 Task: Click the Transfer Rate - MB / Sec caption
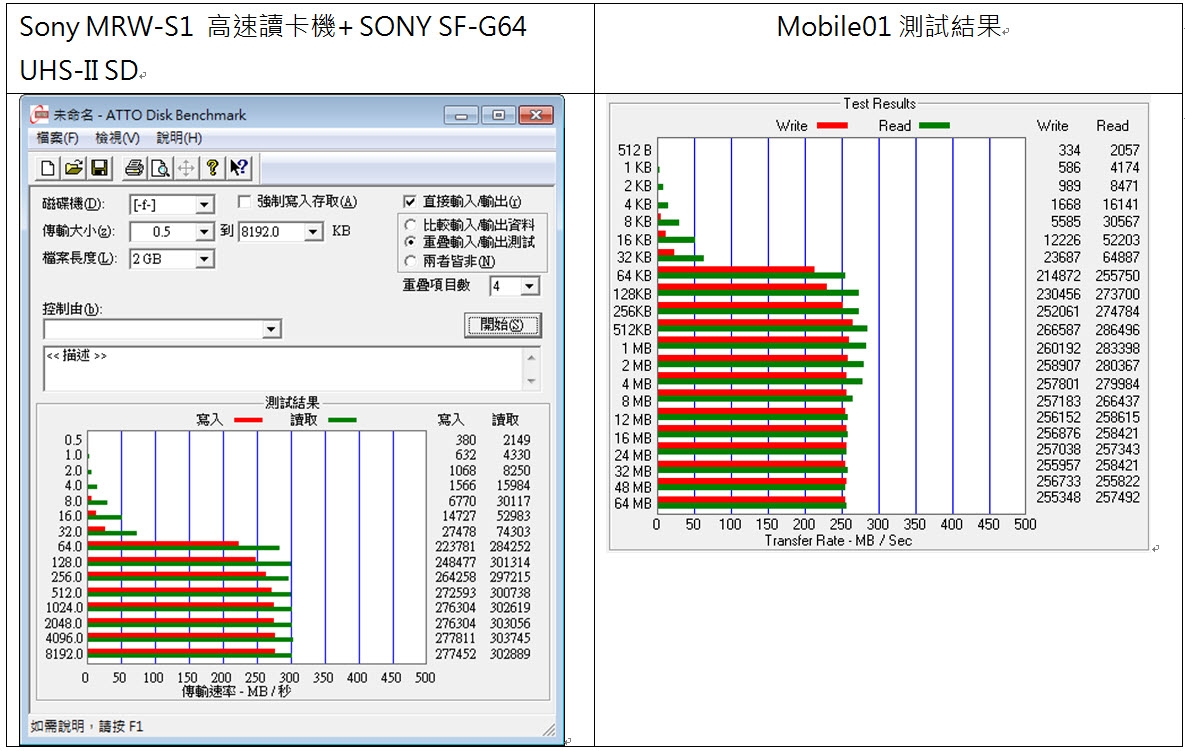point(838,541)
